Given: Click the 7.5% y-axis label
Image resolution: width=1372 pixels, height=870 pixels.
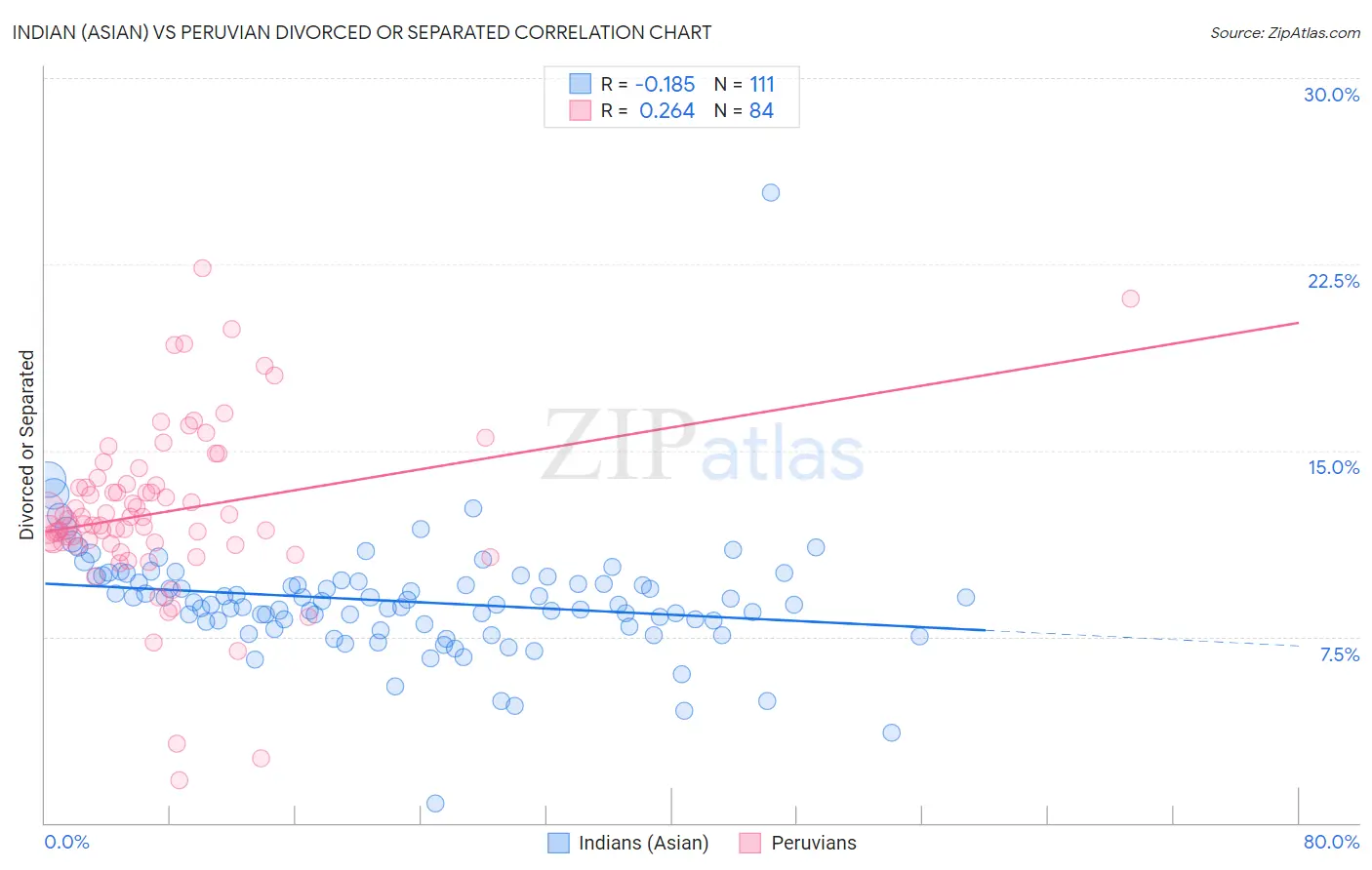Looking at the screenshot, I should pos(1340,654).
